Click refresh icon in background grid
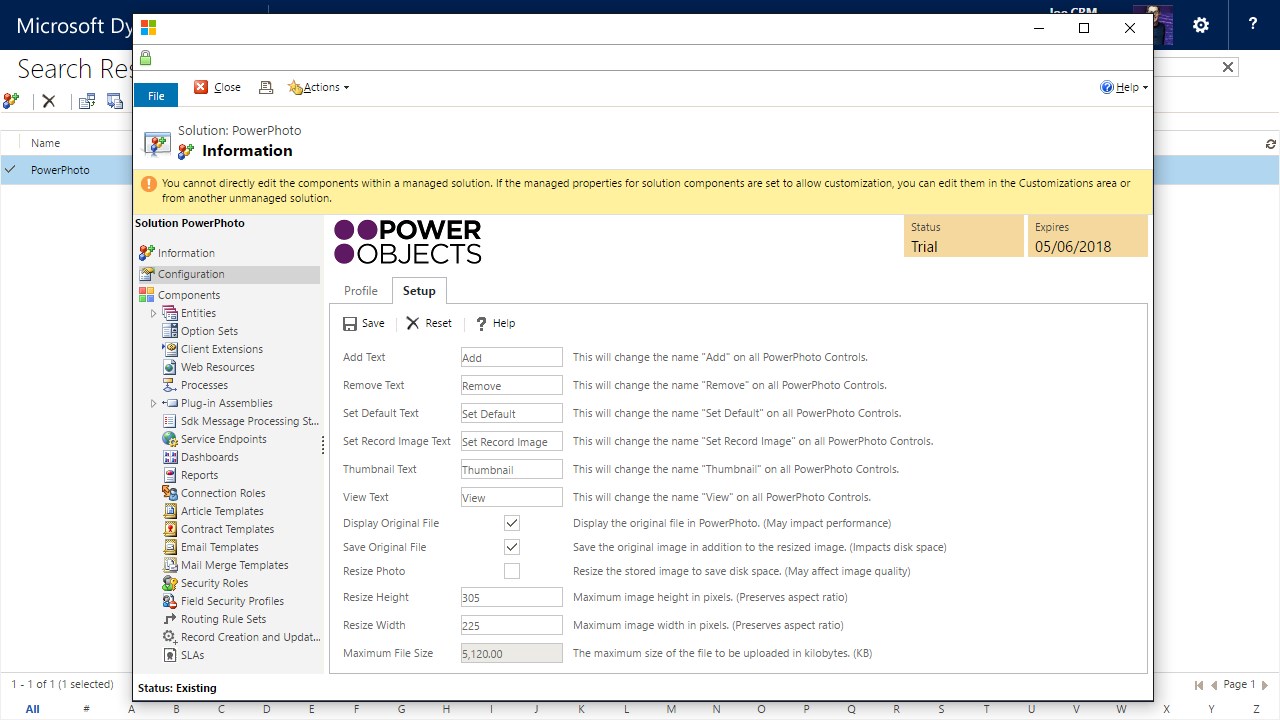The height and width of the screenshot is (720, 1280). tap(1271, 144)
